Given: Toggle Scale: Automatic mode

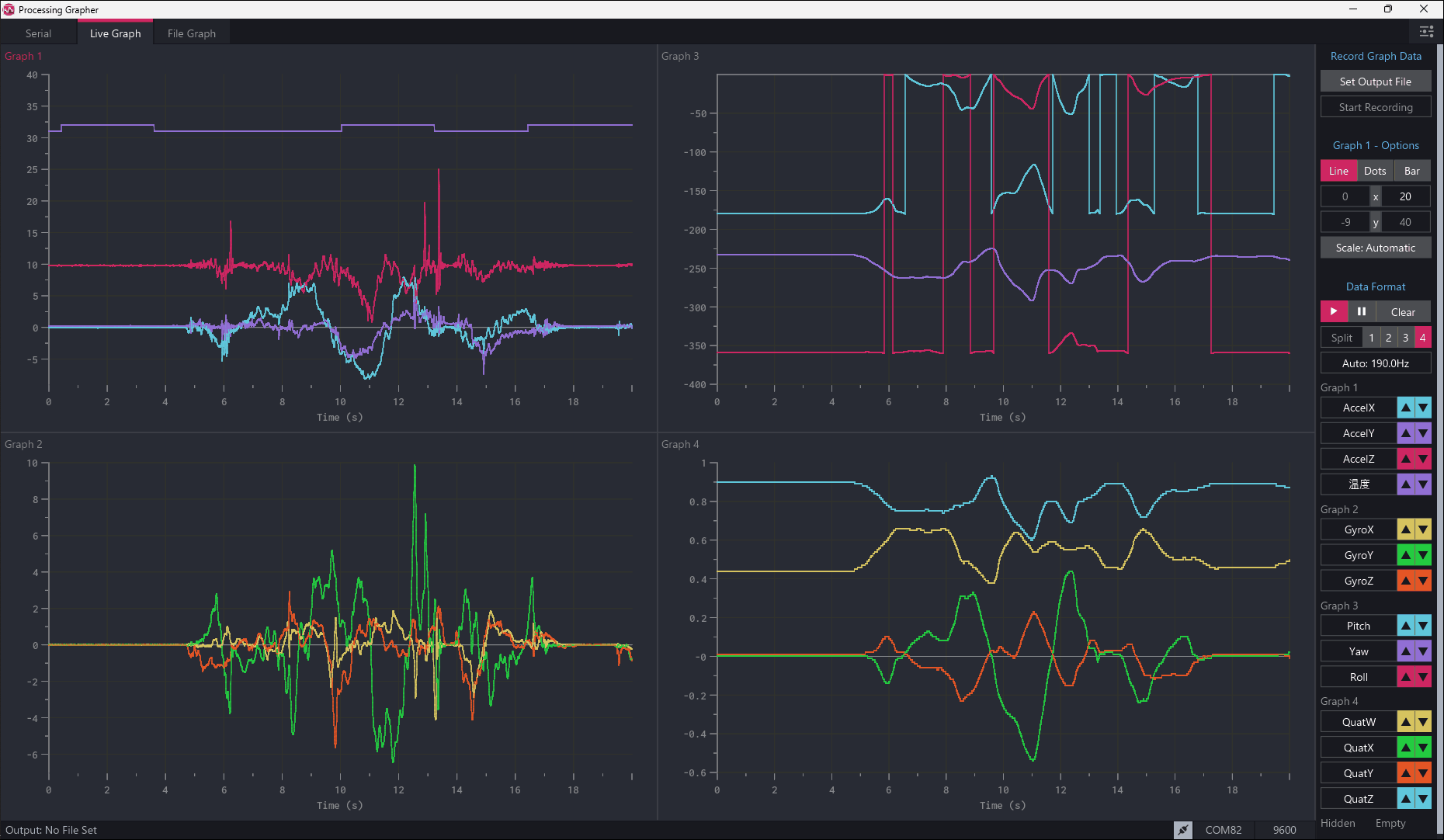Looking at the screenshot, I should coord(1375,248).
